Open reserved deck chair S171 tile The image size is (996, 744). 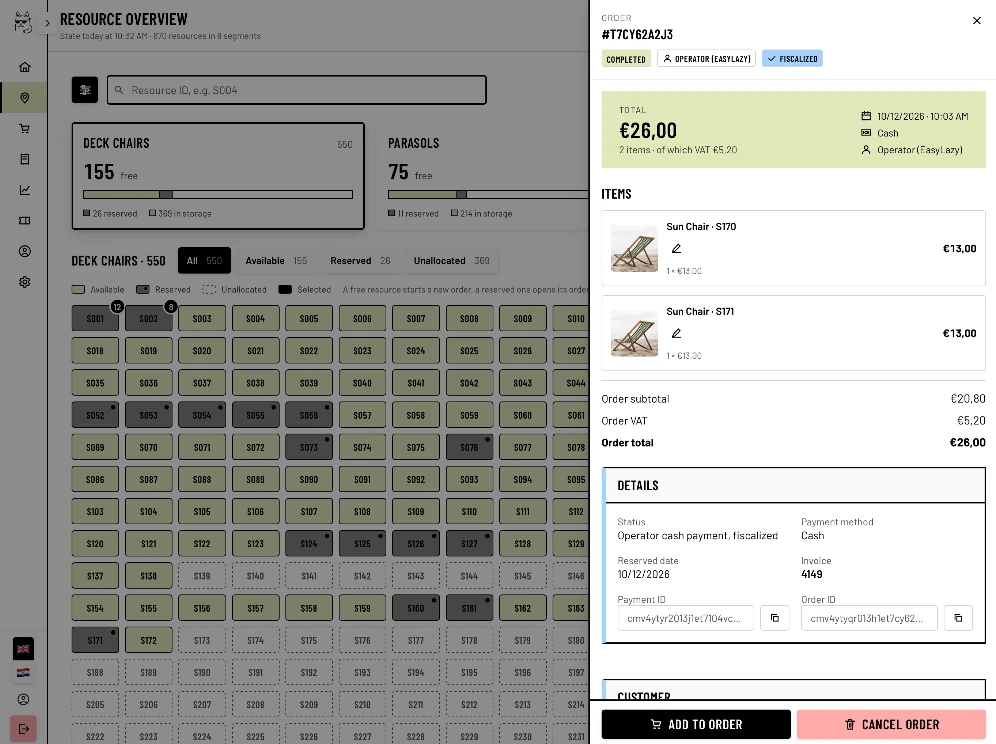pos(95,640)
